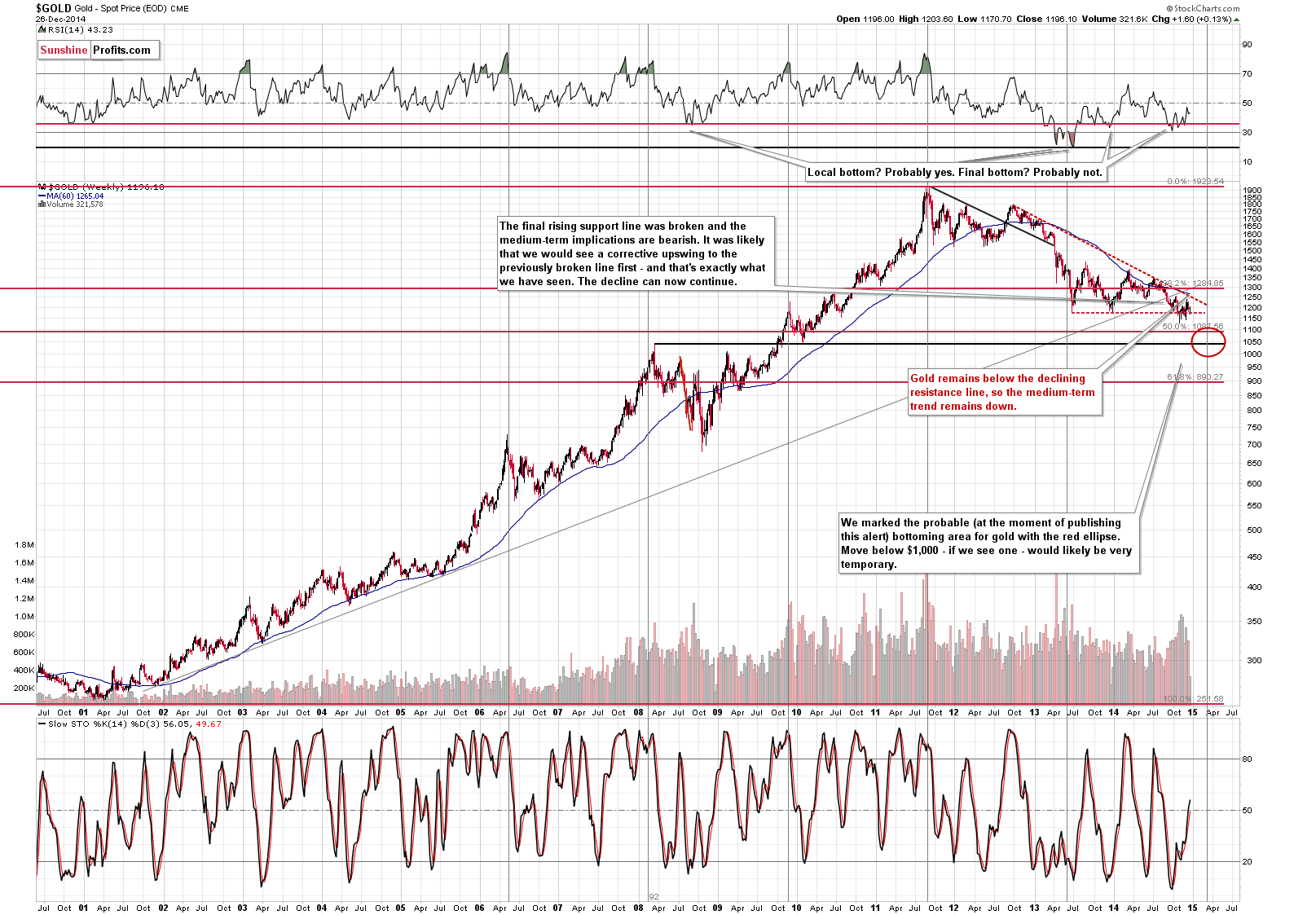Click the 200K volume scale label
The width and height of the screenshot is (1316, 915).
click(24, 688)
